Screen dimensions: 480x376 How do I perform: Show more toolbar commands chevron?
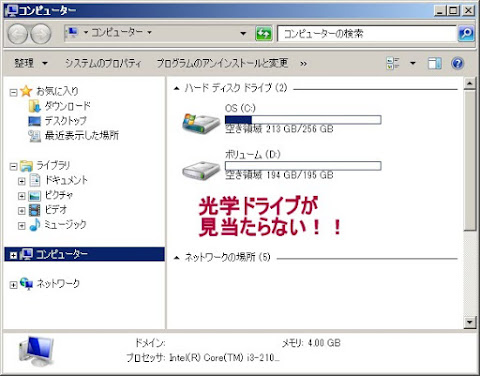click(303, 63)
